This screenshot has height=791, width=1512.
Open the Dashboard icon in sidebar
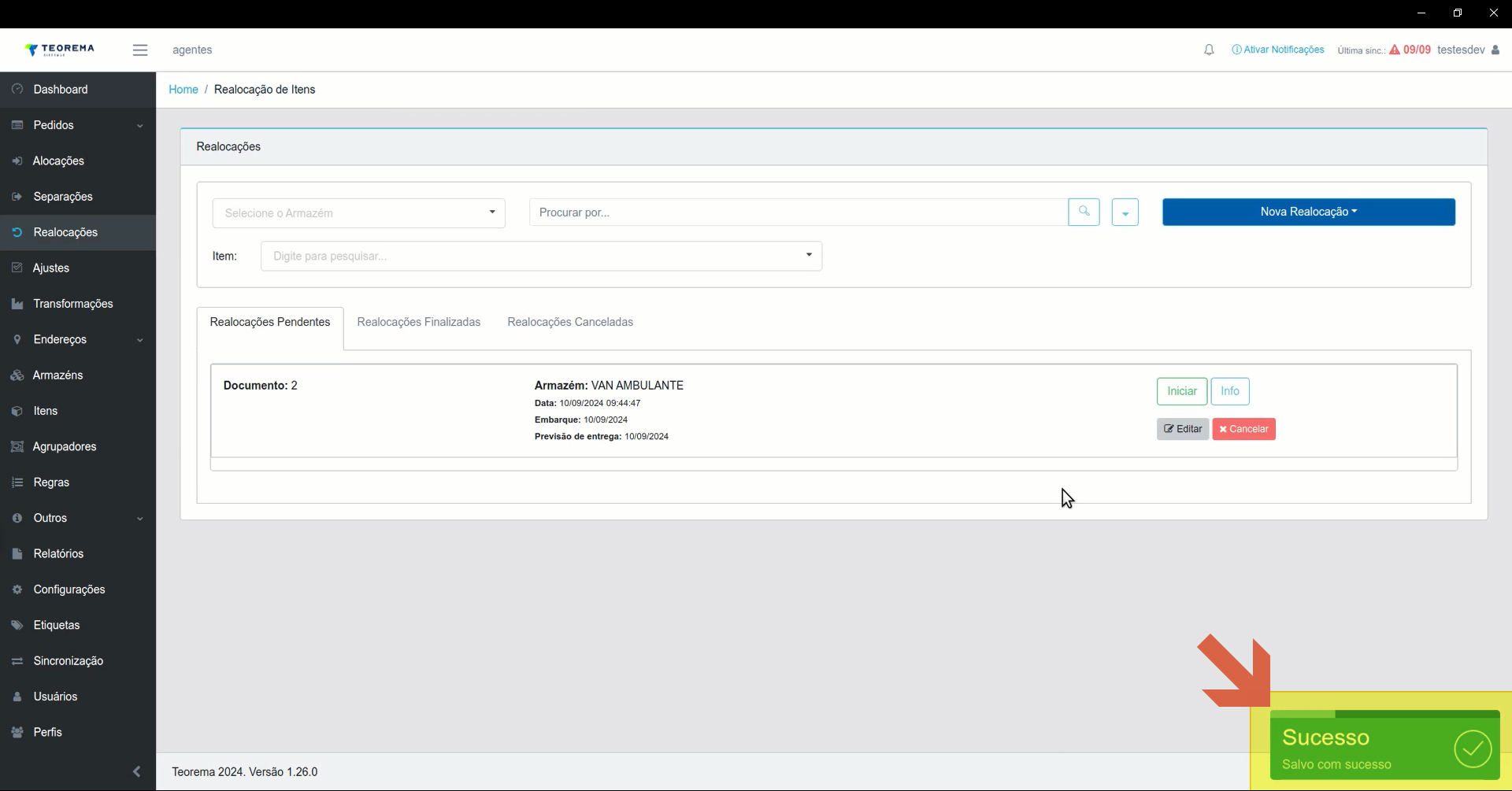pos(17,89)
